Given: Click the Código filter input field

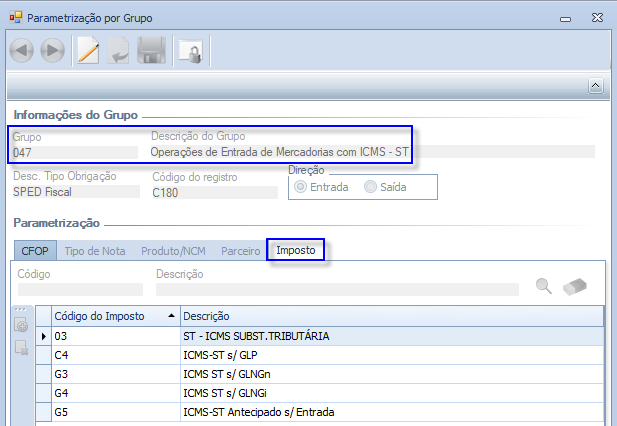Looking at the screenshot, I should [x=80, y=290].
